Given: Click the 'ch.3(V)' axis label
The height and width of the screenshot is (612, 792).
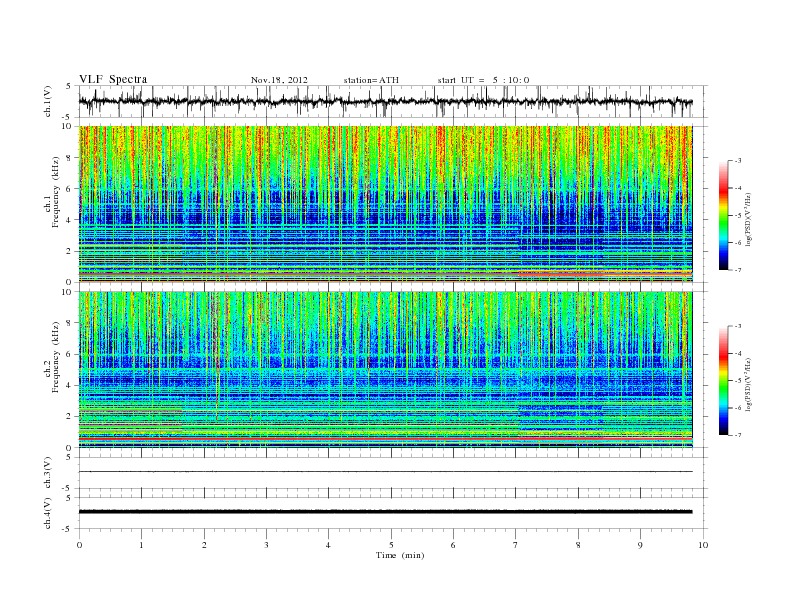Looking at the screenshot, I should tap(48, 475).
